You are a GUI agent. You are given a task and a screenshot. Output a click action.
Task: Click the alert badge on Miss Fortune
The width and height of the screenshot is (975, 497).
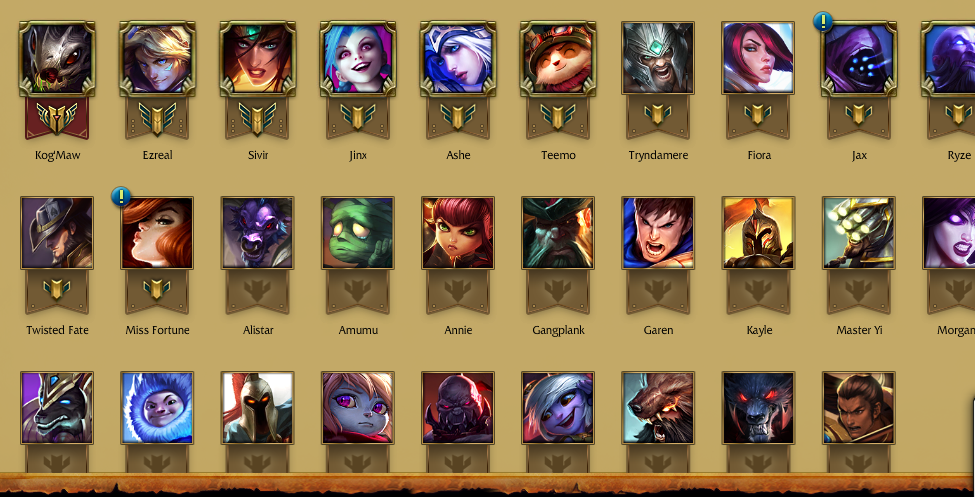[x=121, y=197]
